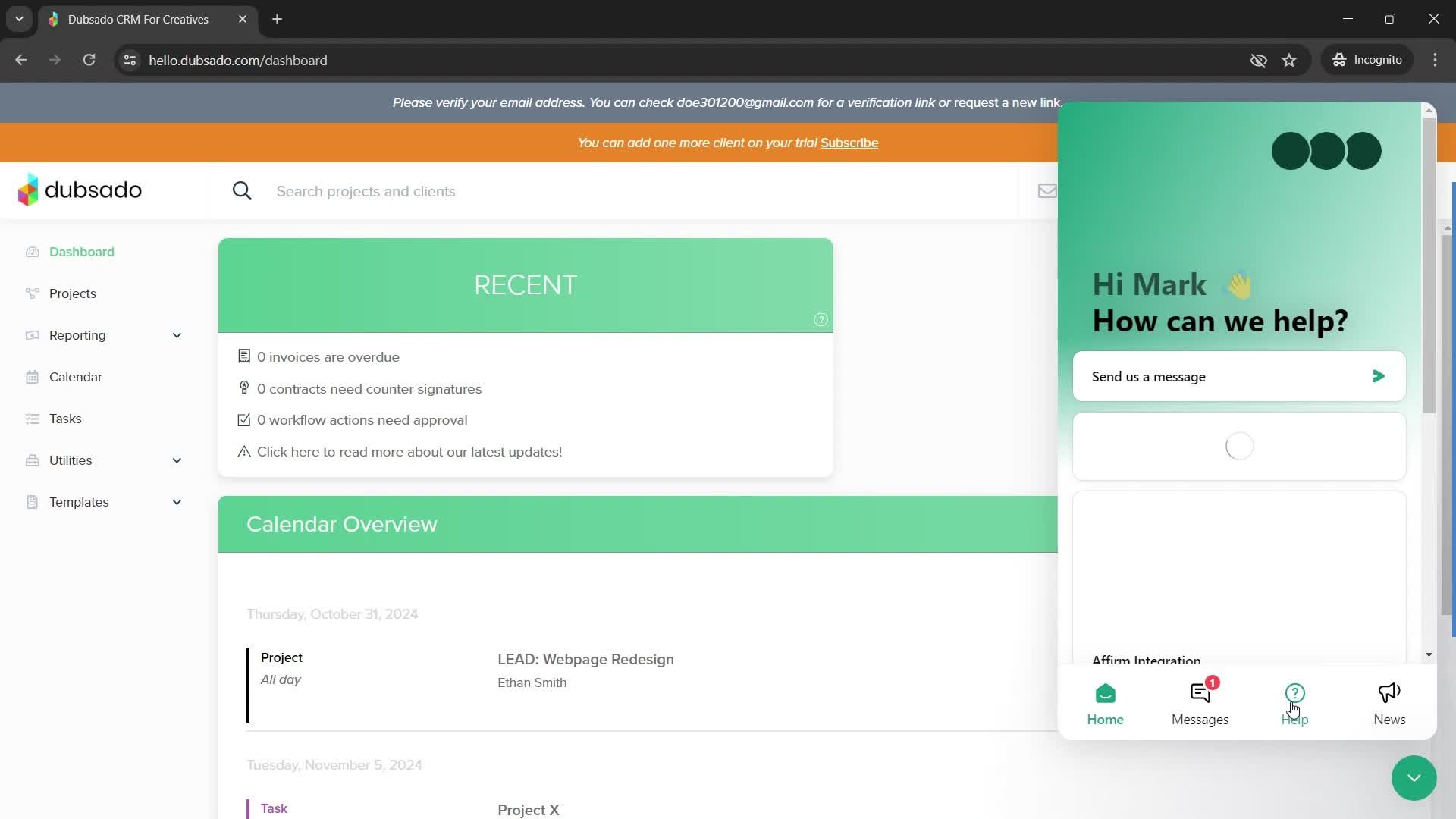Click 'Tuesday, November 5, 2024' date
Screen dimensions: 1456x819
(x=334, y=765)
